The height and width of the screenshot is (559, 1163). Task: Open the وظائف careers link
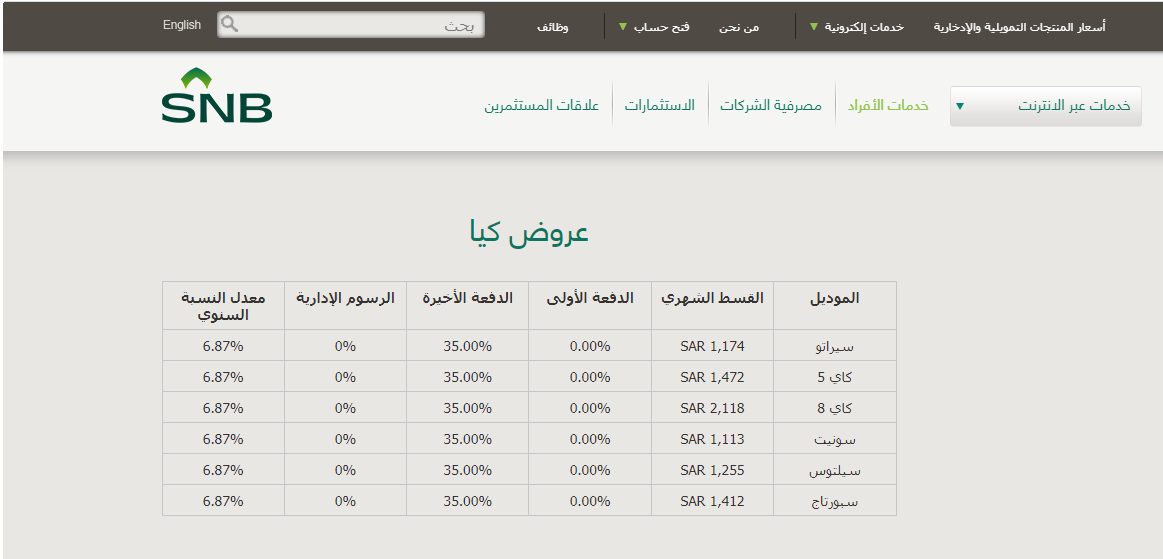click(x=553, y=27)
